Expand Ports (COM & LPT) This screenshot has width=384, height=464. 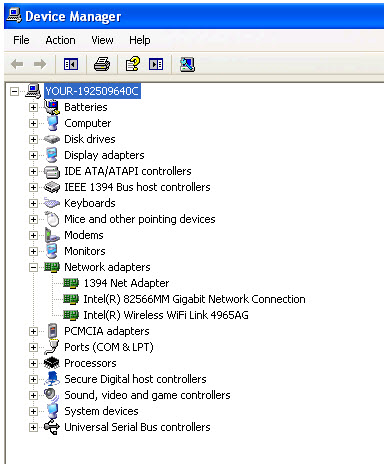click(x=33, y=347)
